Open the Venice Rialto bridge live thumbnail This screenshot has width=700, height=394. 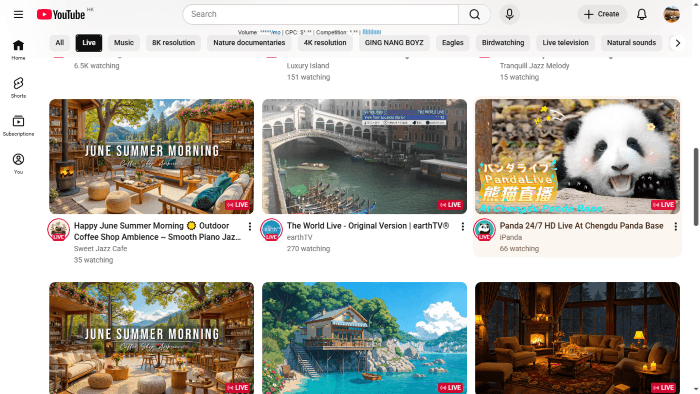point(364,157)
